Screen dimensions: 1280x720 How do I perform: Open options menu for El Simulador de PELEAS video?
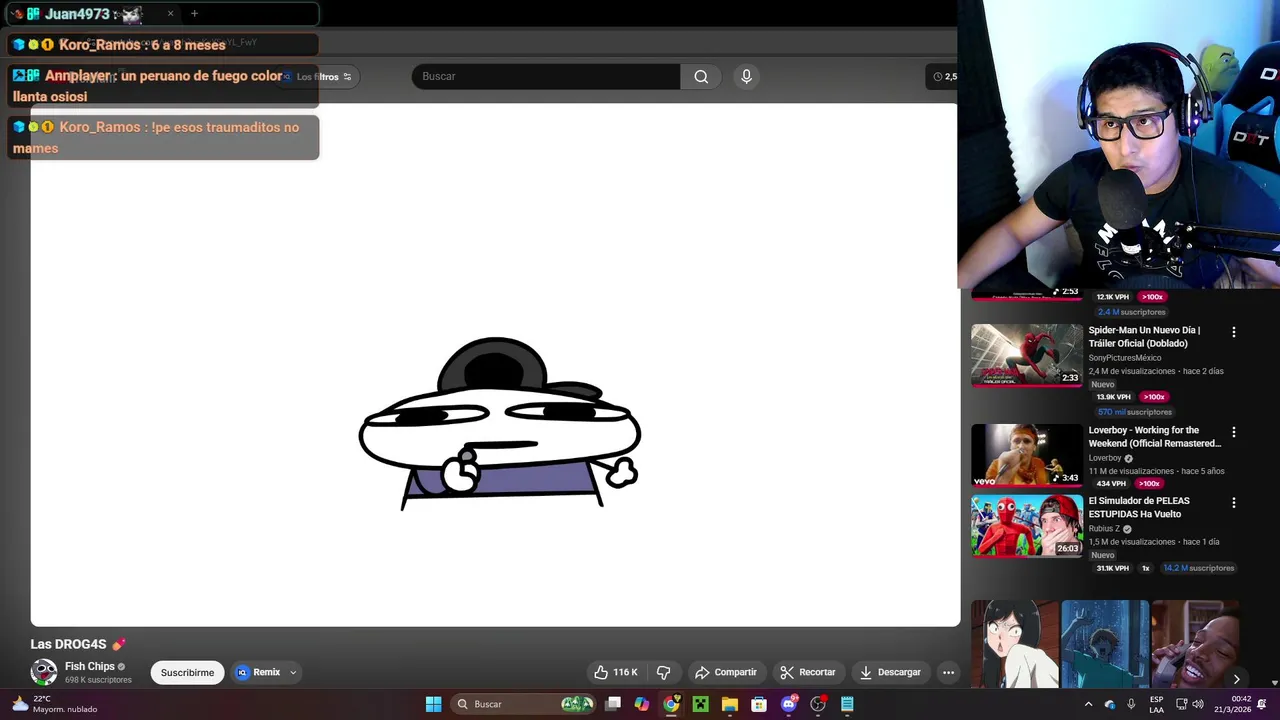(x=1233, y=503)
